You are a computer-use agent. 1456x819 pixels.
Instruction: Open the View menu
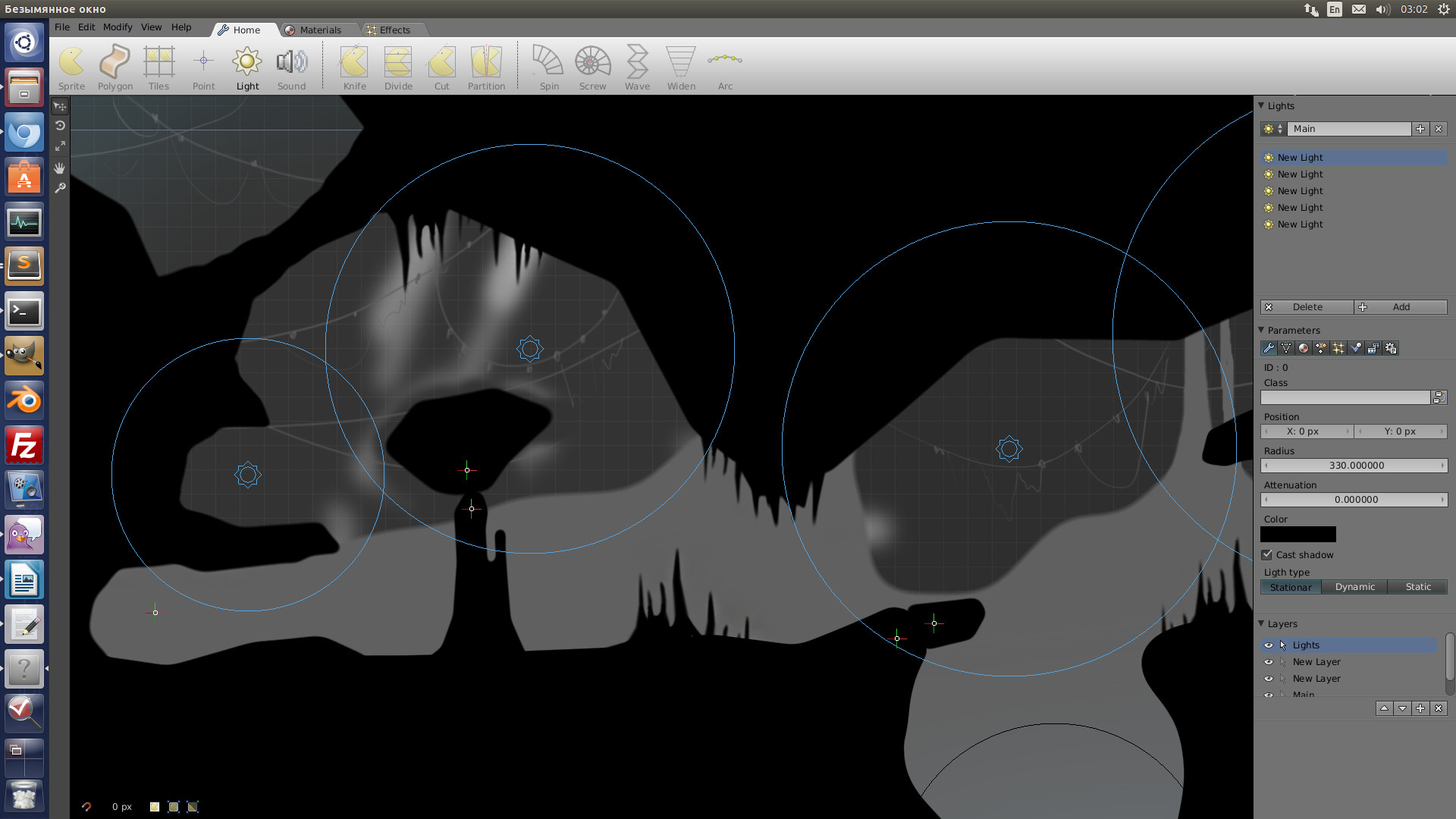(151, 27)
